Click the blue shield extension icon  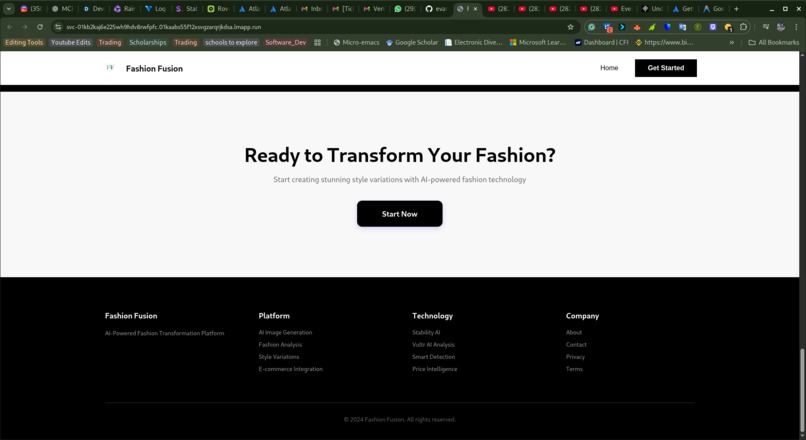[x=667, y=27]
